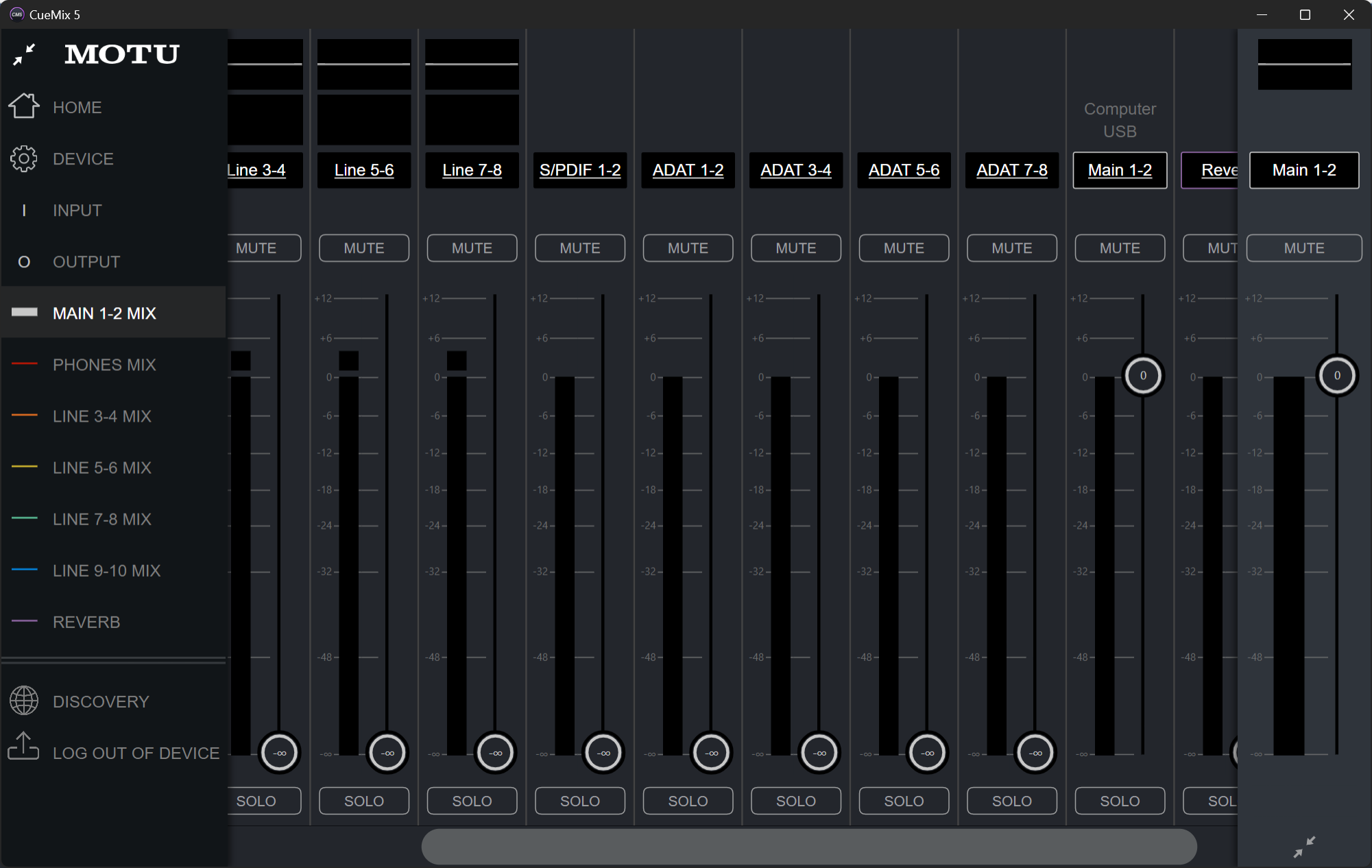
Task: Click Solo on ADAT 7-8 channel
Action: pos(1011,801)
